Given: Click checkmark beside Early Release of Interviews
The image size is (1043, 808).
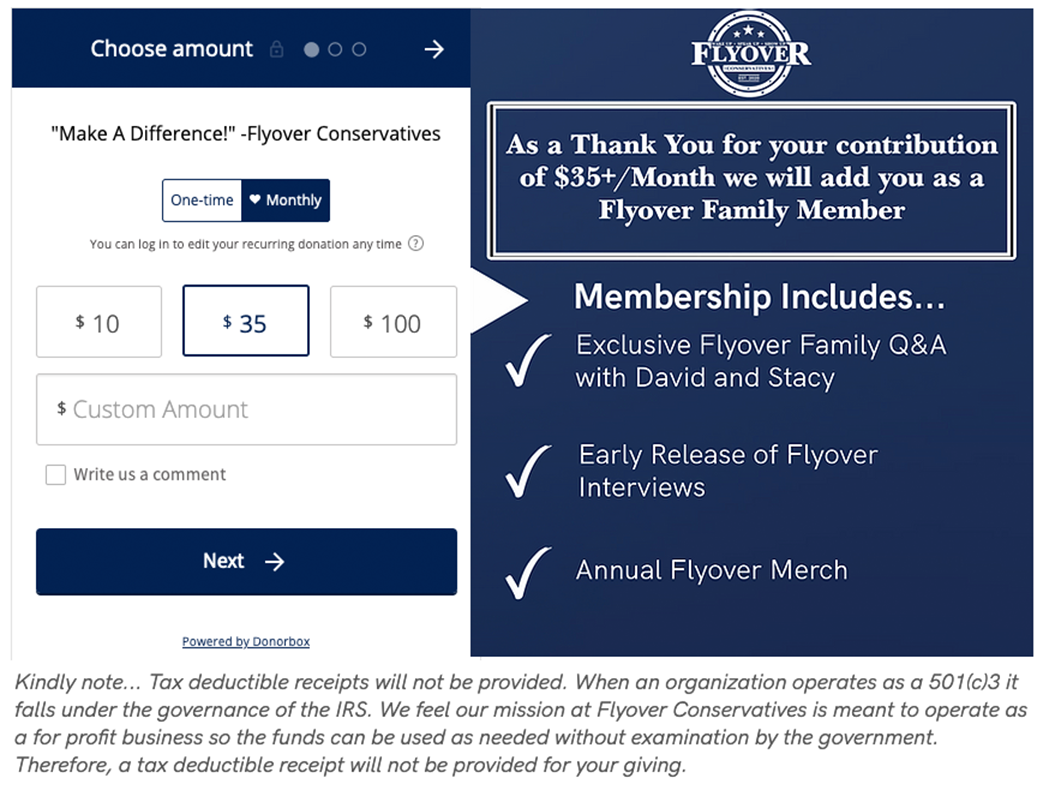Looking at the screenshot, I should click(528, 470).
